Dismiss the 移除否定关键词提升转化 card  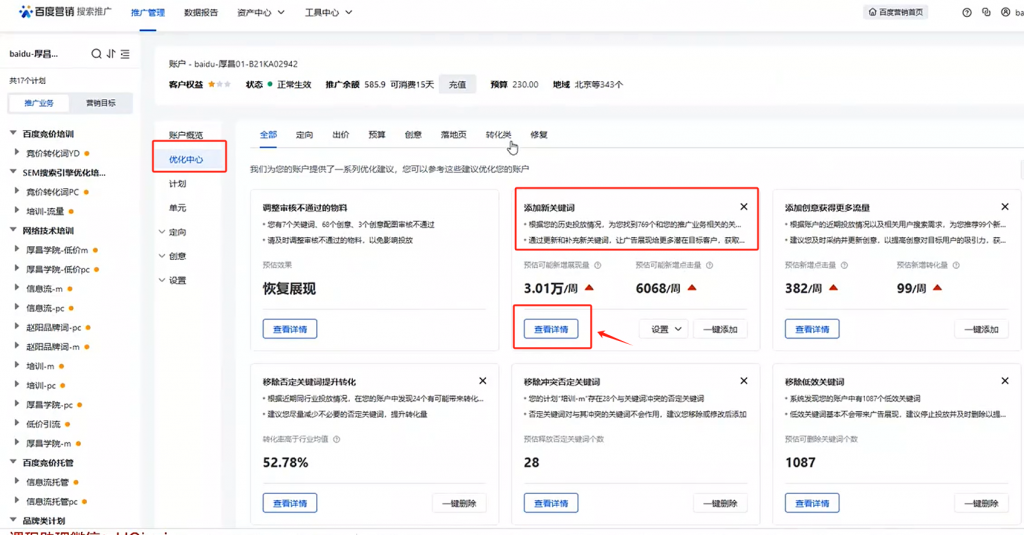pos(483,381)
